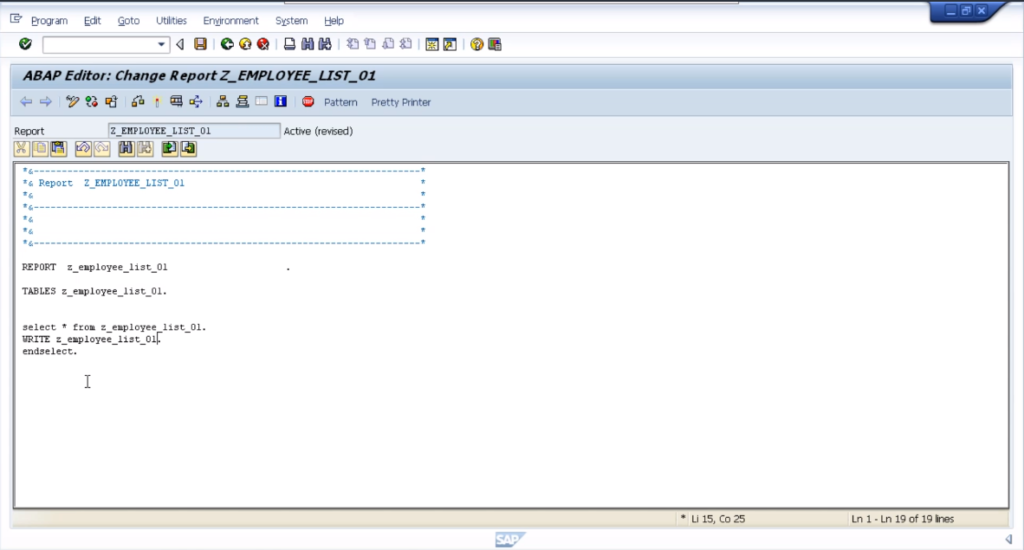
Task: Open the Customize Local Layout icon
Action: pyautogui.click(x=495, y=44)
